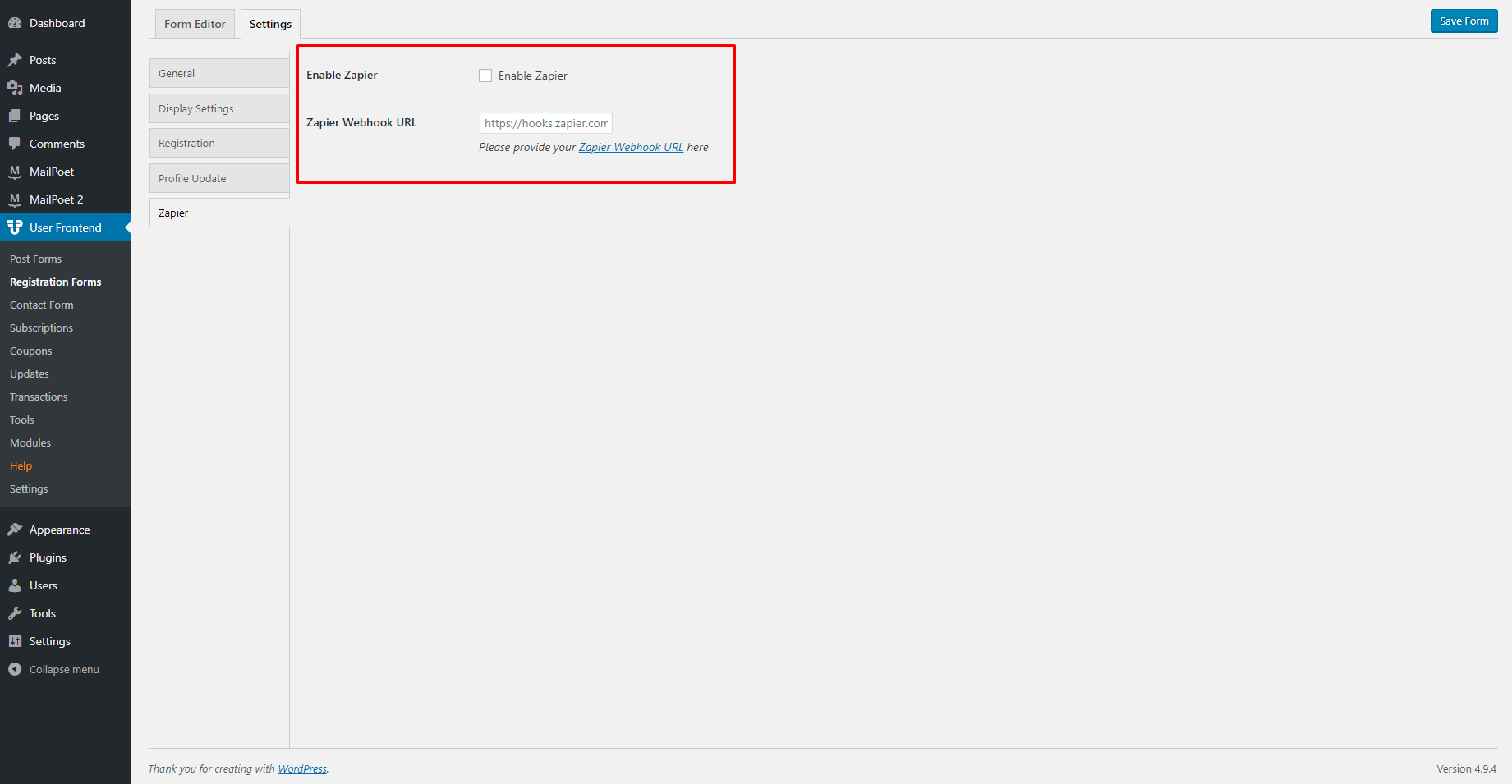Switch to the Form Editor tab

[195, 24]
